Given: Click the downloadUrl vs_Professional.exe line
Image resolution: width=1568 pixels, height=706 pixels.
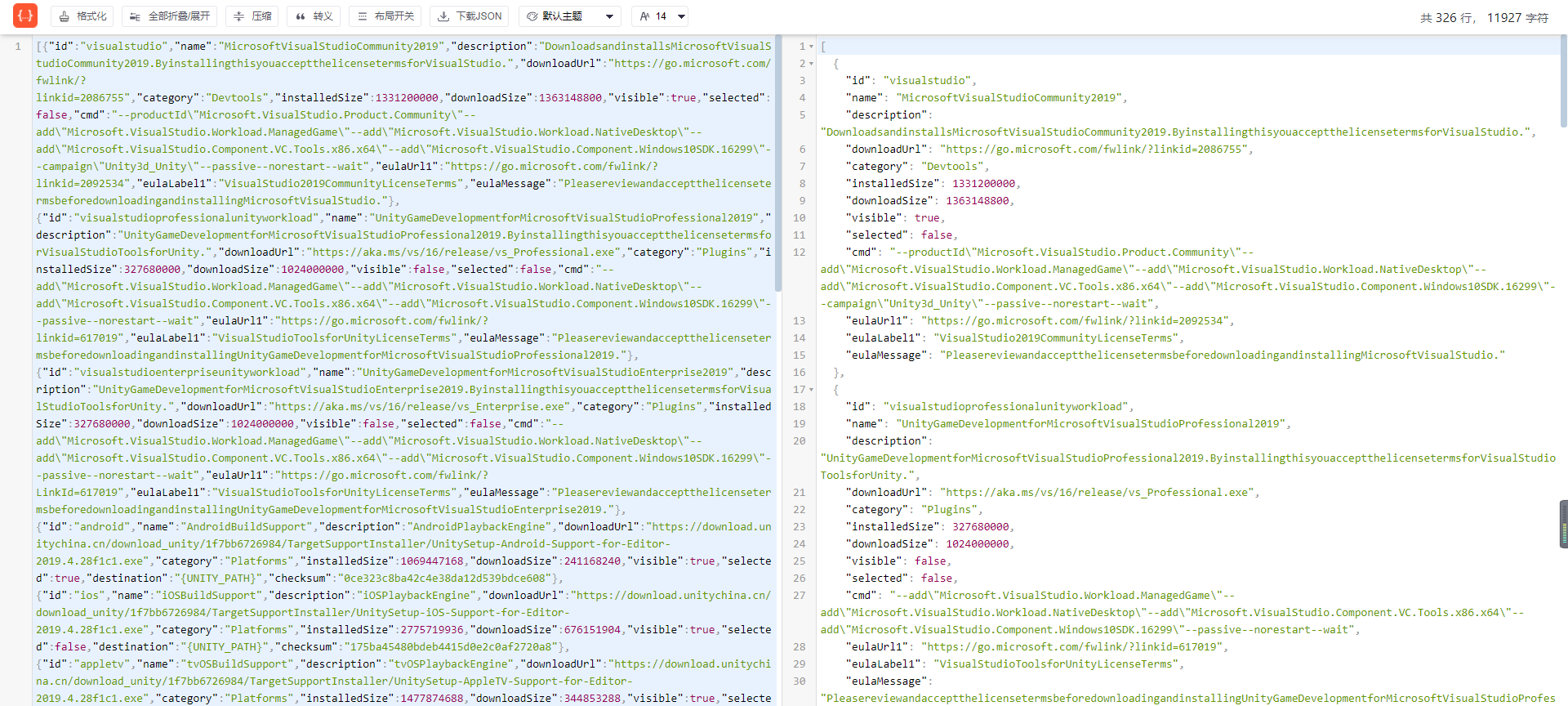Looking at the screenshot, I should point(1053,492).
